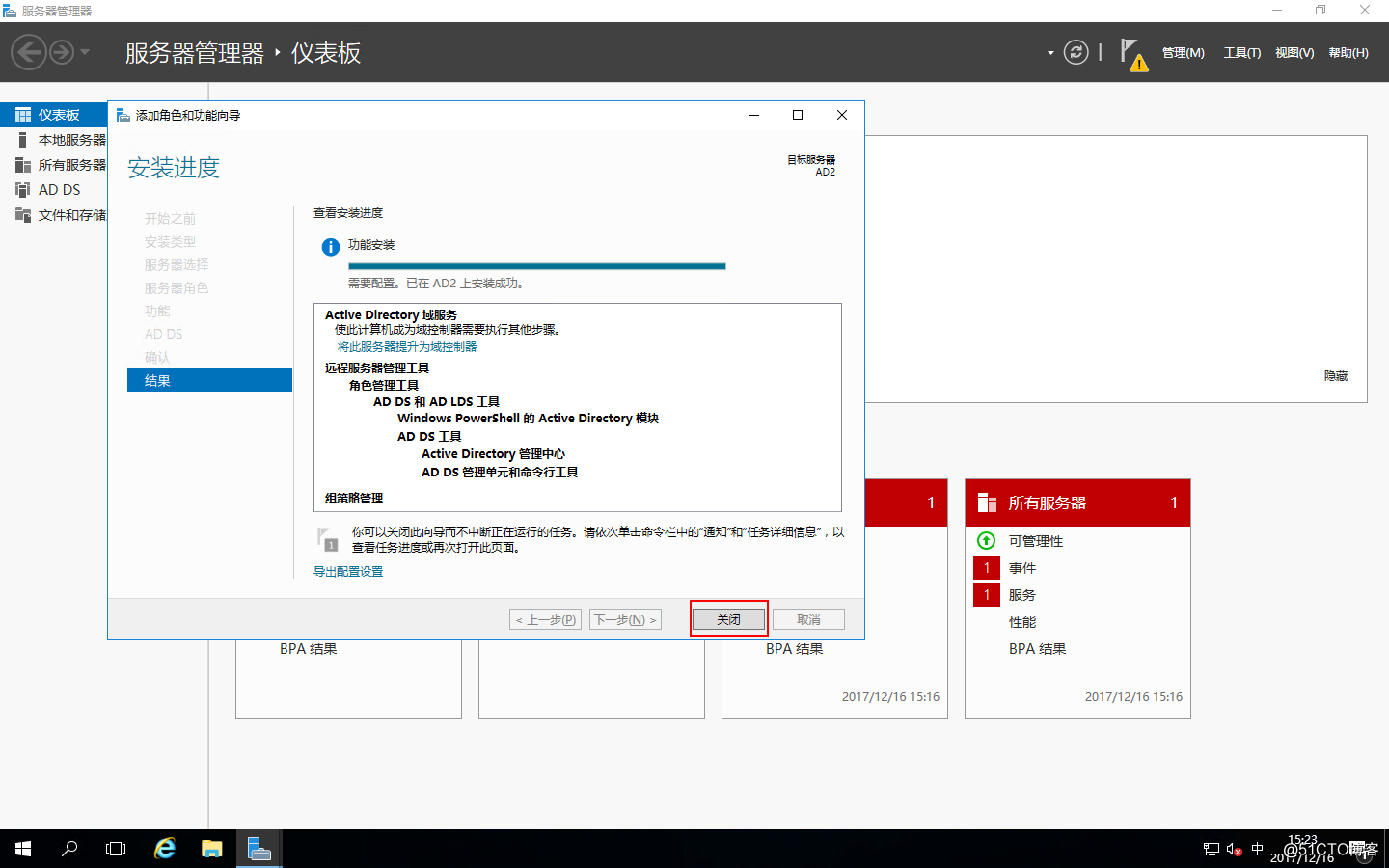Open the 管理(M) menu
Image resolution: width=1389 pixels, height=868 pixels.
pyautogui.click(x=1183, y=53)
